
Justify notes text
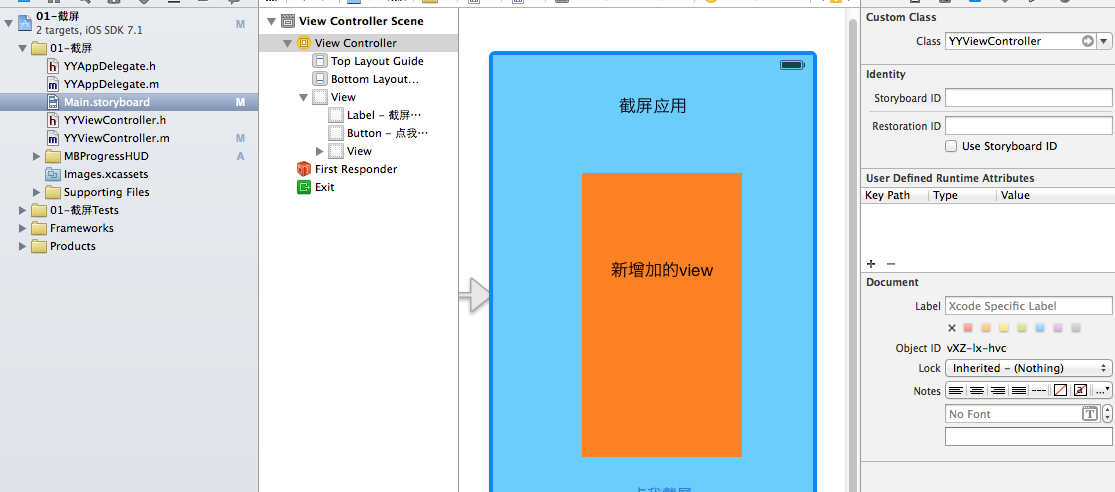point(1018,390)
